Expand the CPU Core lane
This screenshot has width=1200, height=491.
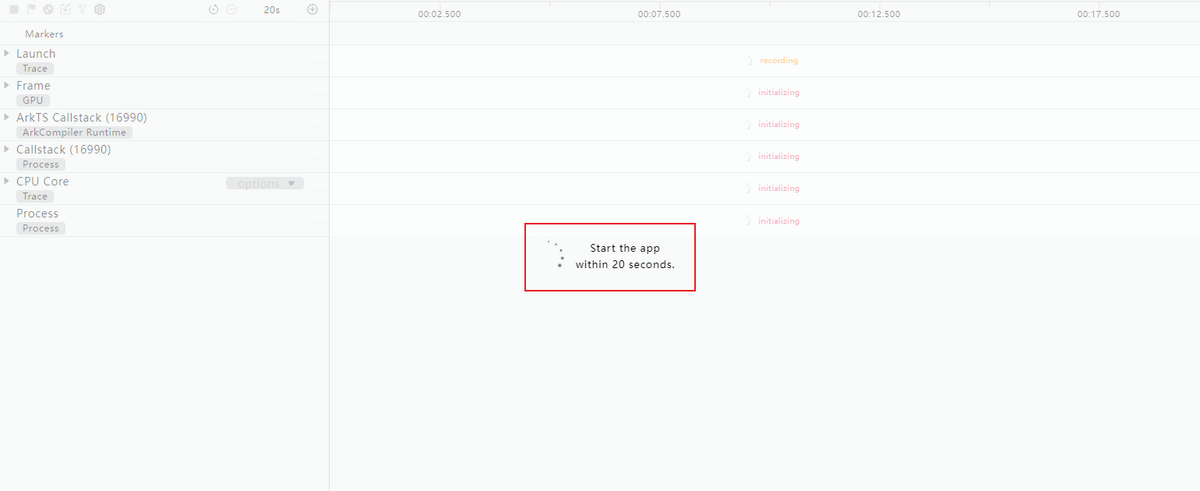pyautogui.click(x=7, y=181)
